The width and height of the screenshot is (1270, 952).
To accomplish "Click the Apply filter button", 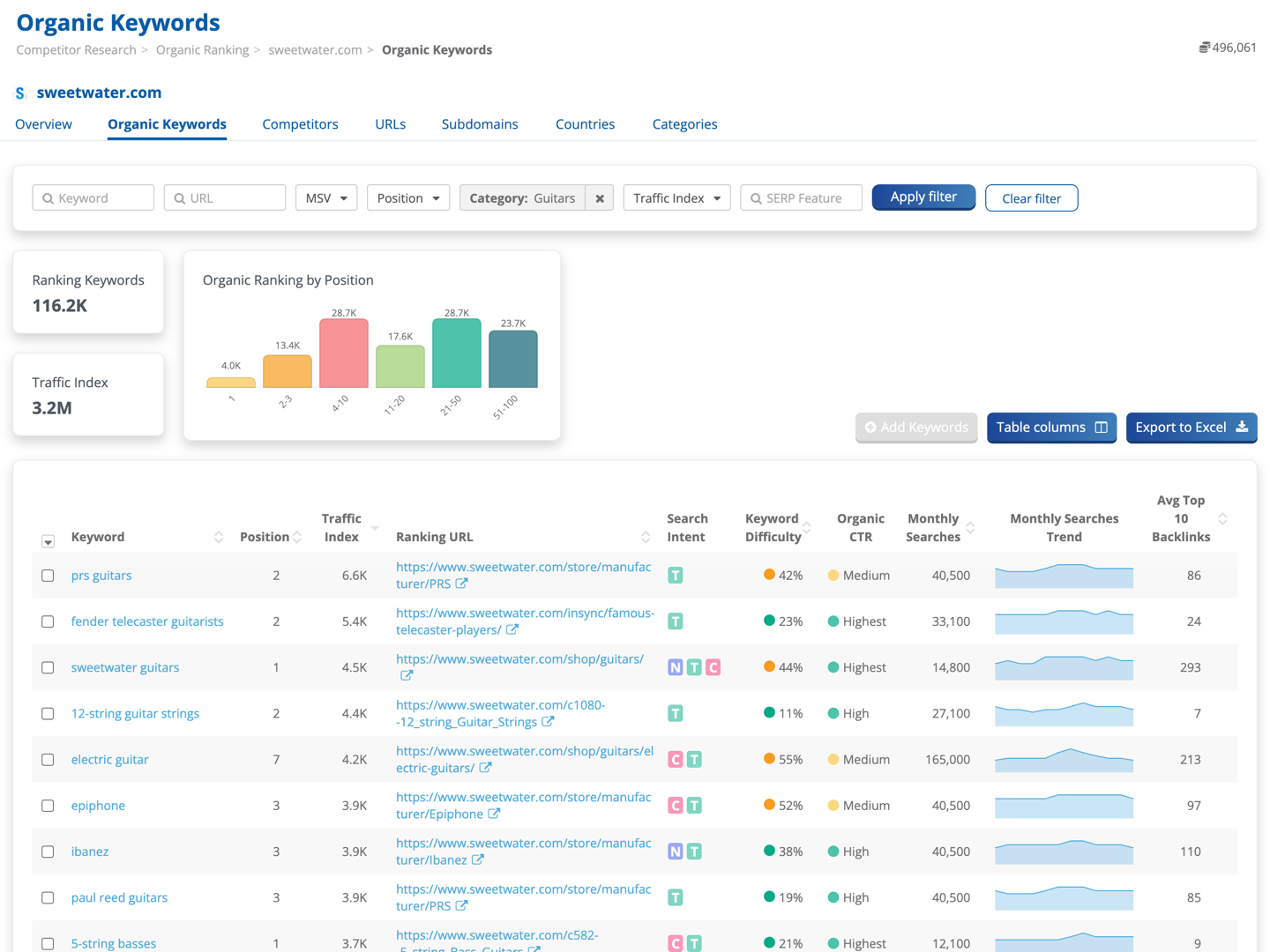I will point(923,197).
